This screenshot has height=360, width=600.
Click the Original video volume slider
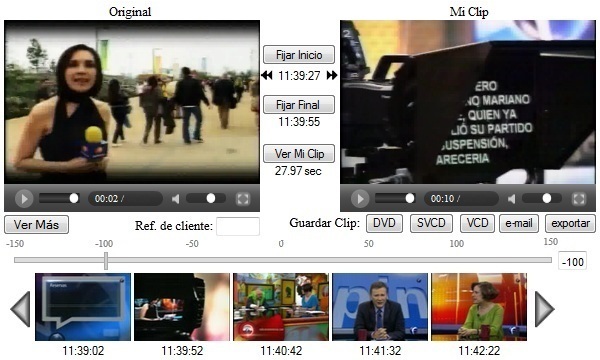tap(206, 198)
